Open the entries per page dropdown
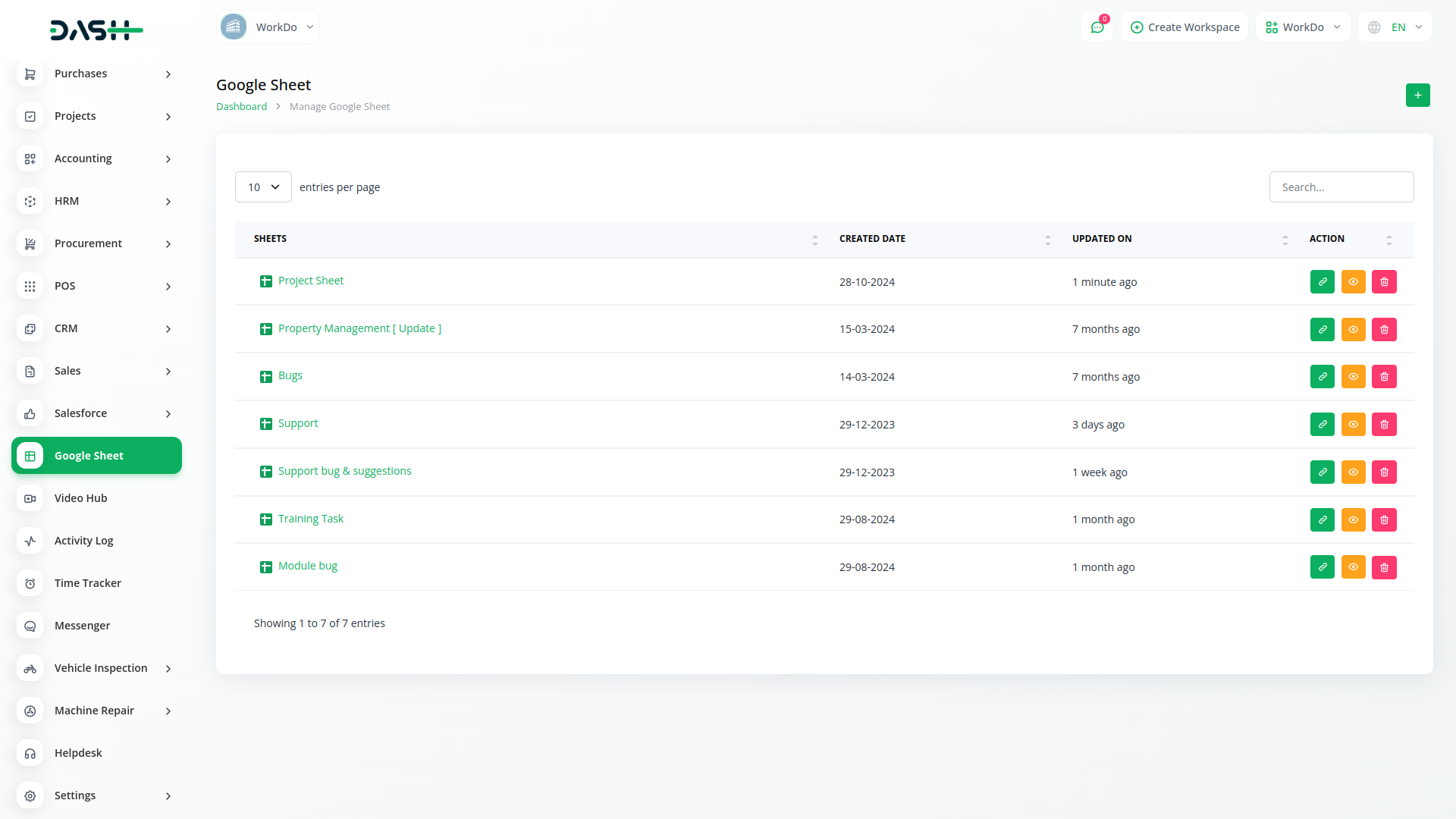 pos(263,187)
